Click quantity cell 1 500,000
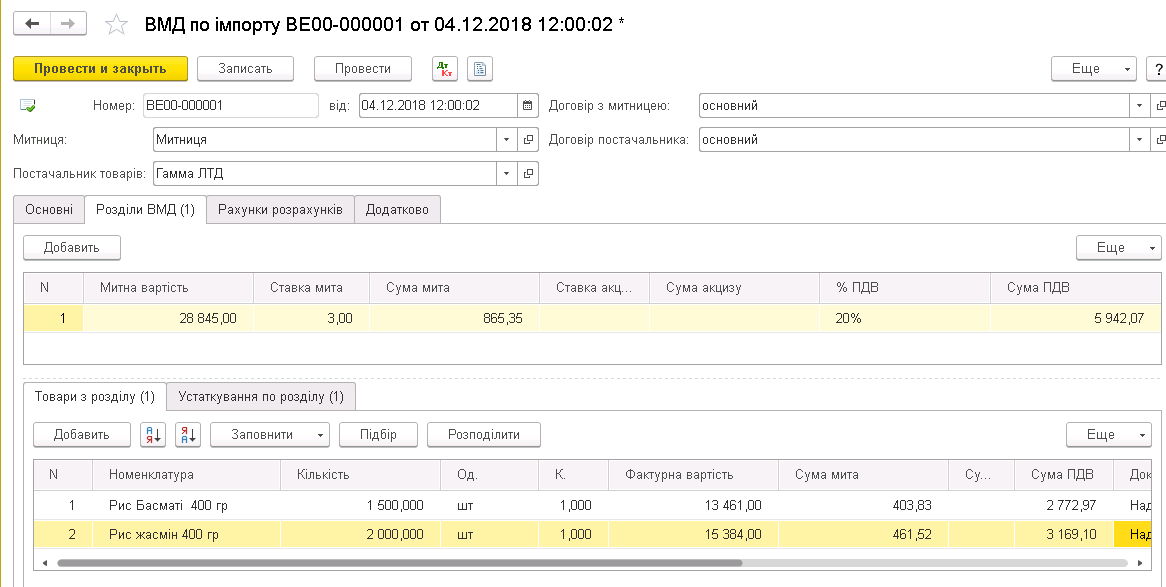This screenshot has width=1166, height=587. (360, 506)
